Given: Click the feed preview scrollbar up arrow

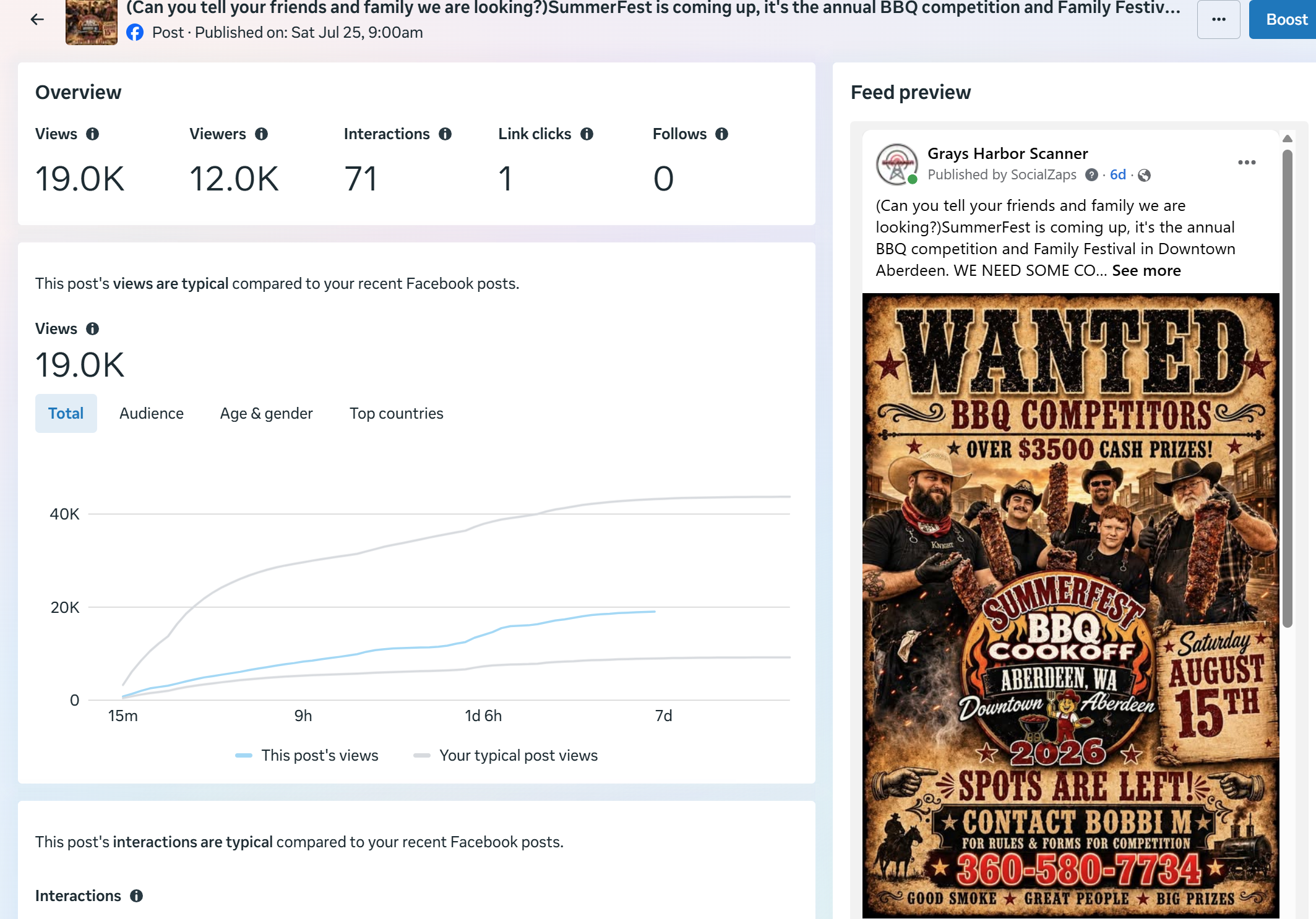Looking at the screenshot, I should pyautogui.click(x=1288, y=139).
